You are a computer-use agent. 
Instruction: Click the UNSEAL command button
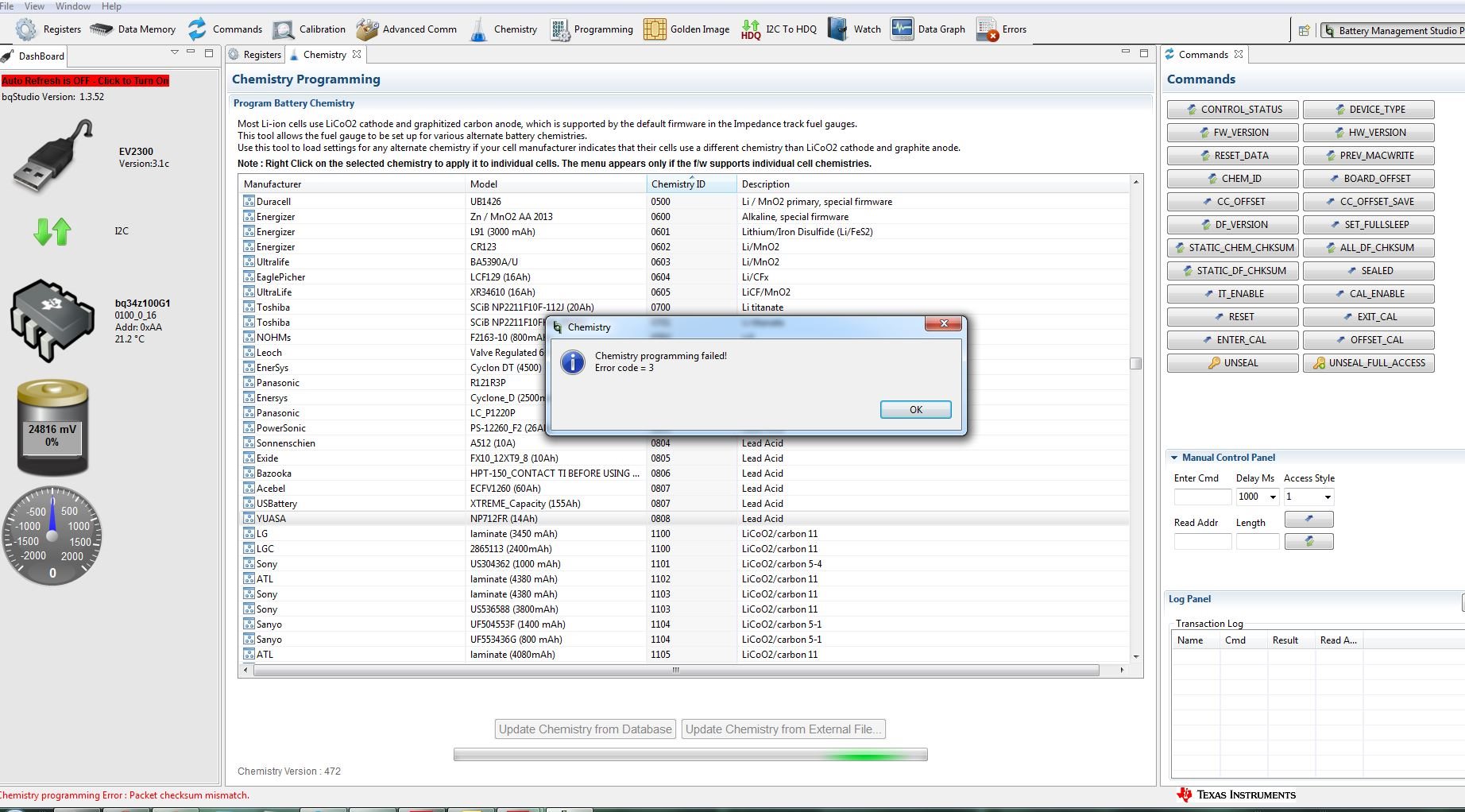click(1233, 363)
